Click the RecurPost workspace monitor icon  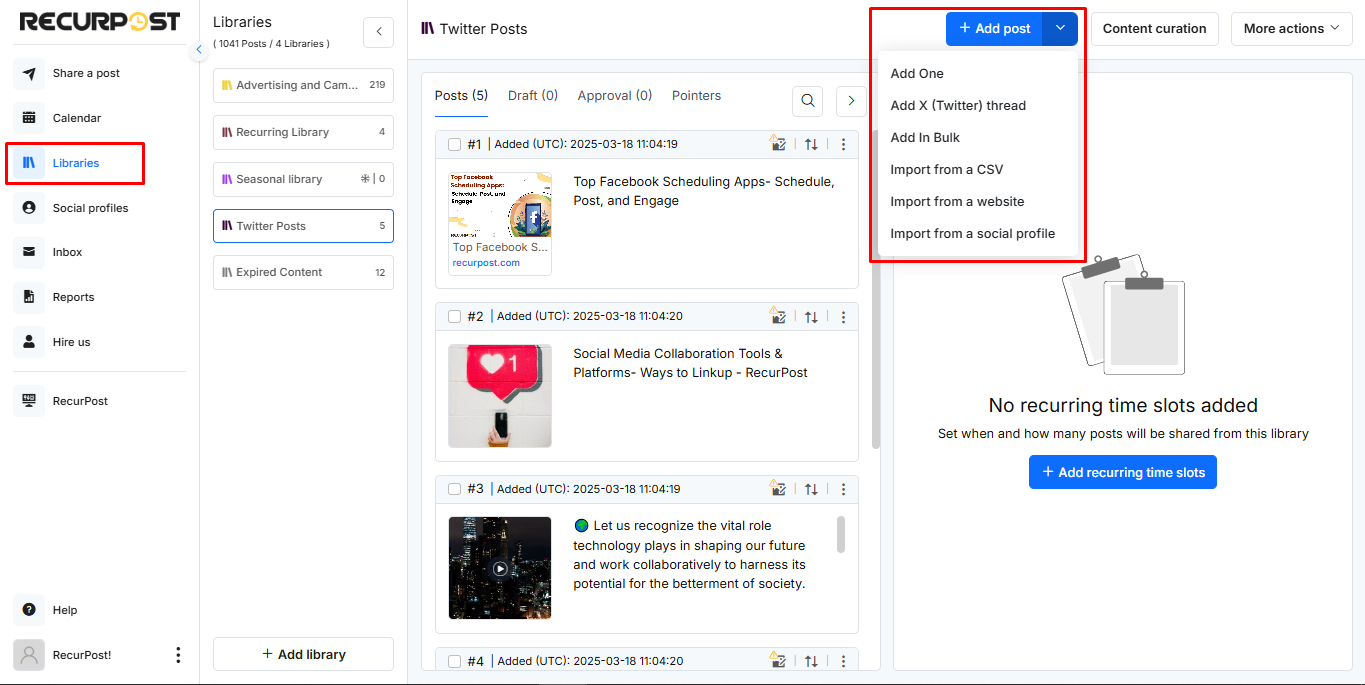29,401
